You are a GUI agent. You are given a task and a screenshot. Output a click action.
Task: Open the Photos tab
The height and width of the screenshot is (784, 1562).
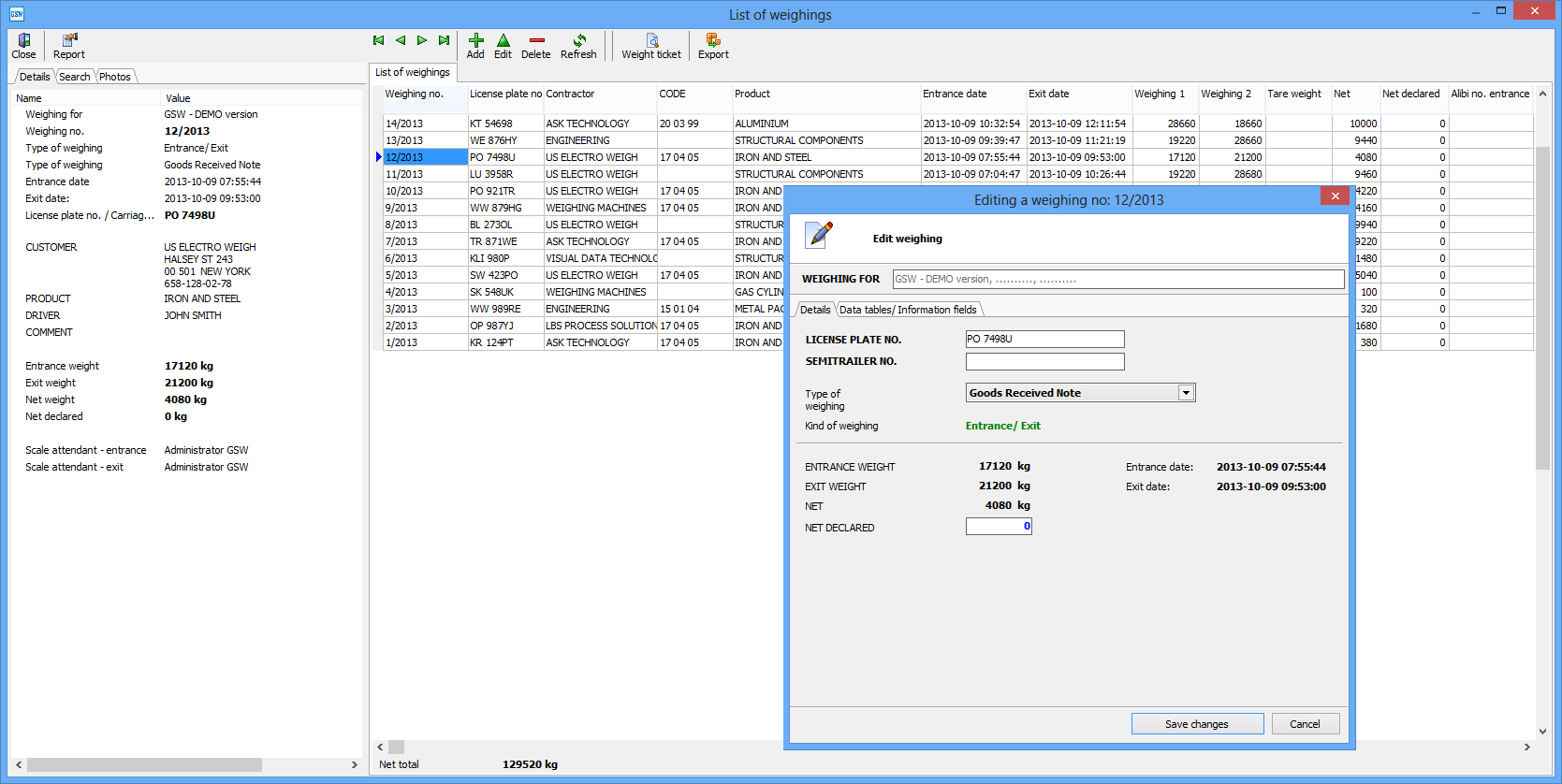click(x=115, y=77)
